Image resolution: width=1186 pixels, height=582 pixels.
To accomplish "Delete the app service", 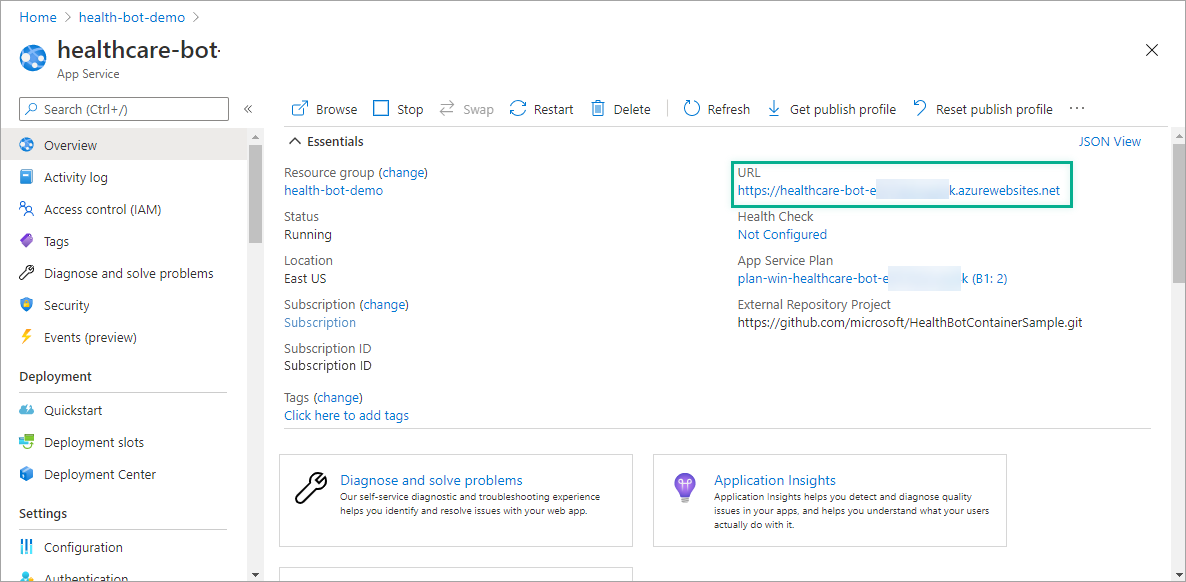I will (620, 108).
